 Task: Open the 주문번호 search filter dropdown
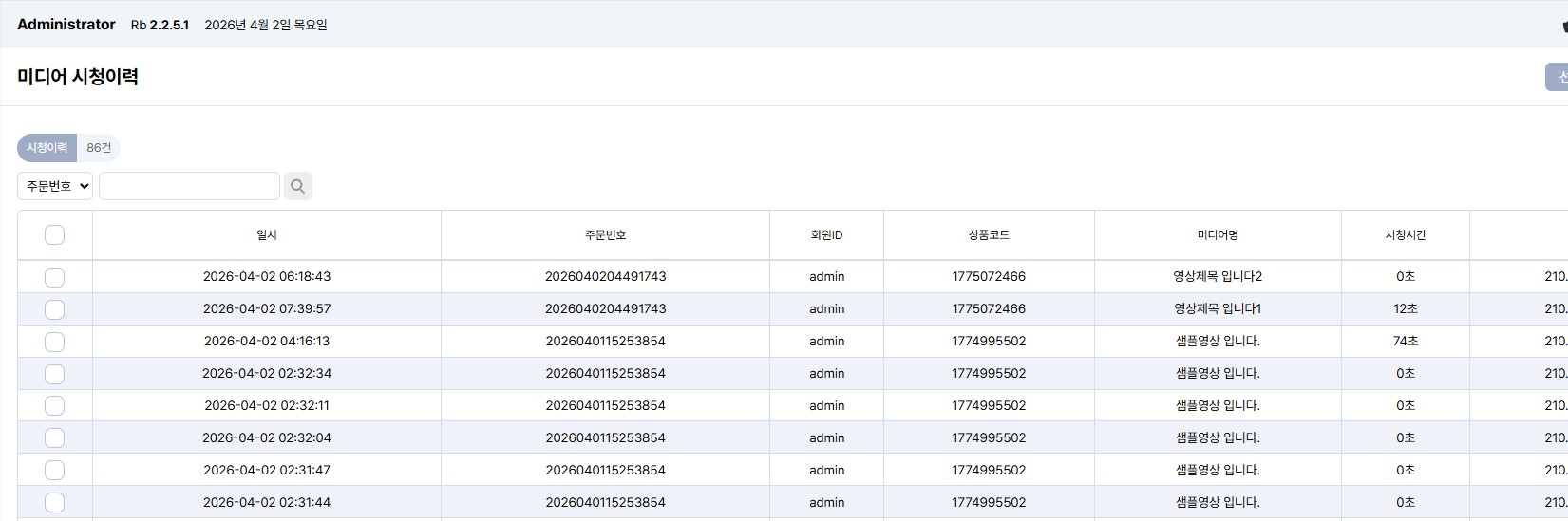pos(55,186)
